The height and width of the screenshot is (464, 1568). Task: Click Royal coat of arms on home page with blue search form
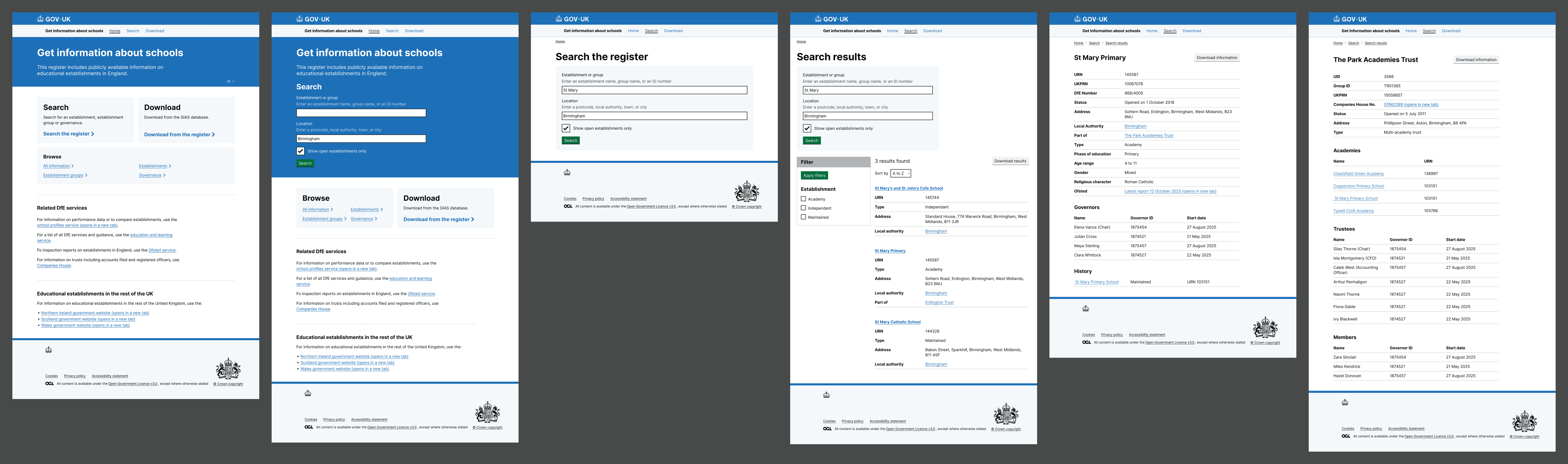tap(488, 412)
